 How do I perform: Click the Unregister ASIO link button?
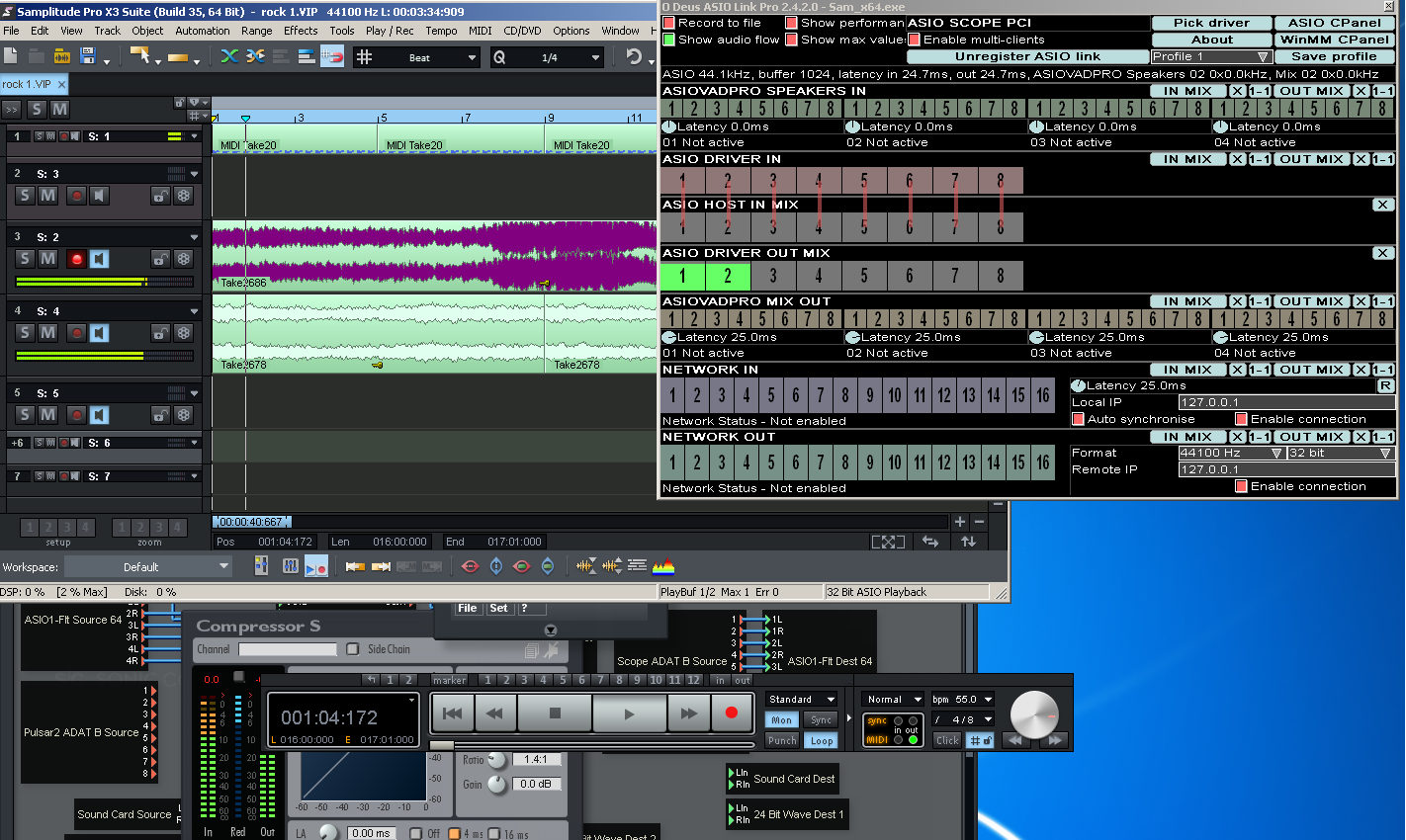pos(1027,56)
